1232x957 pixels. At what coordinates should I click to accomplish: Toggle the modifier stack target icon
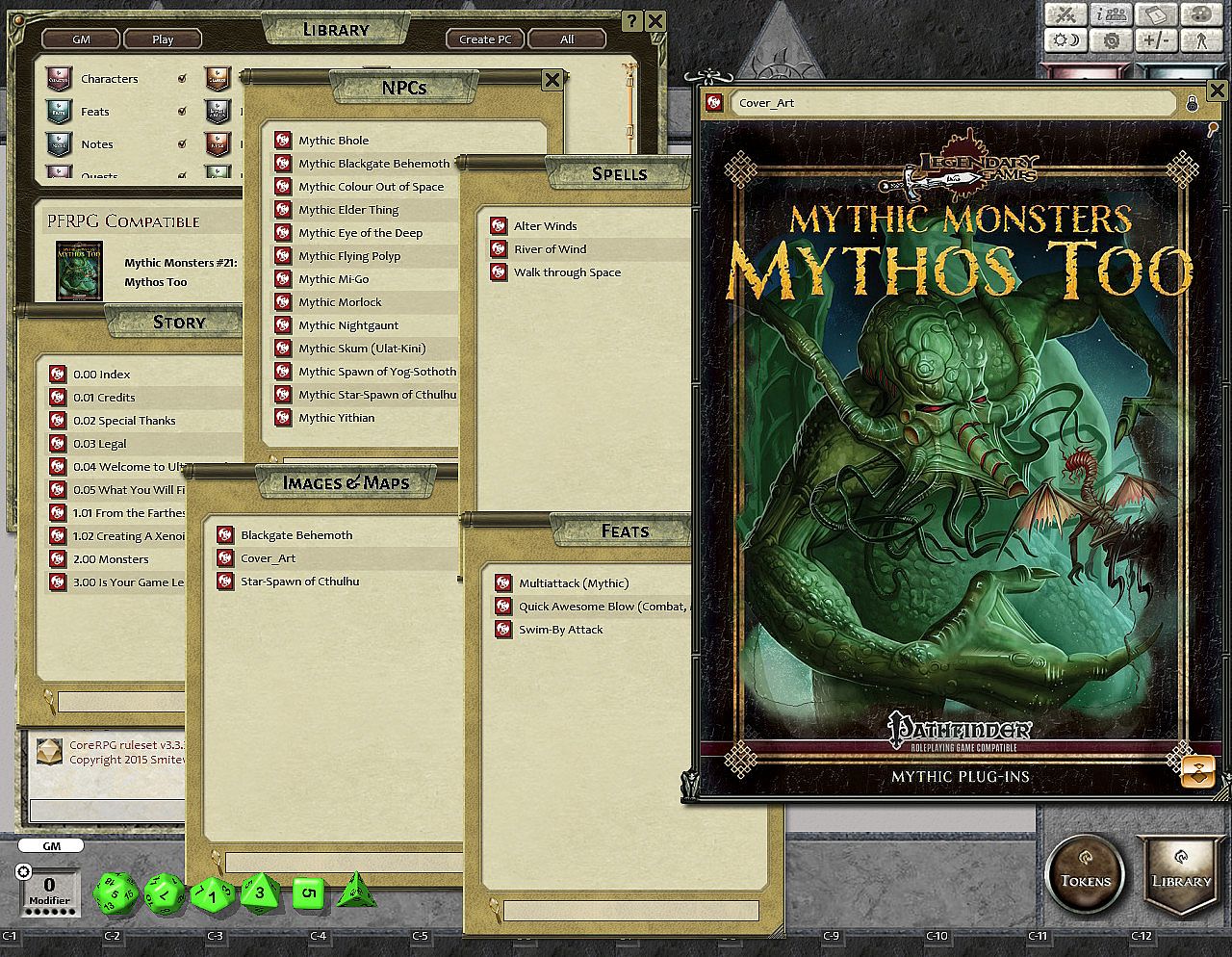[24, 871]
